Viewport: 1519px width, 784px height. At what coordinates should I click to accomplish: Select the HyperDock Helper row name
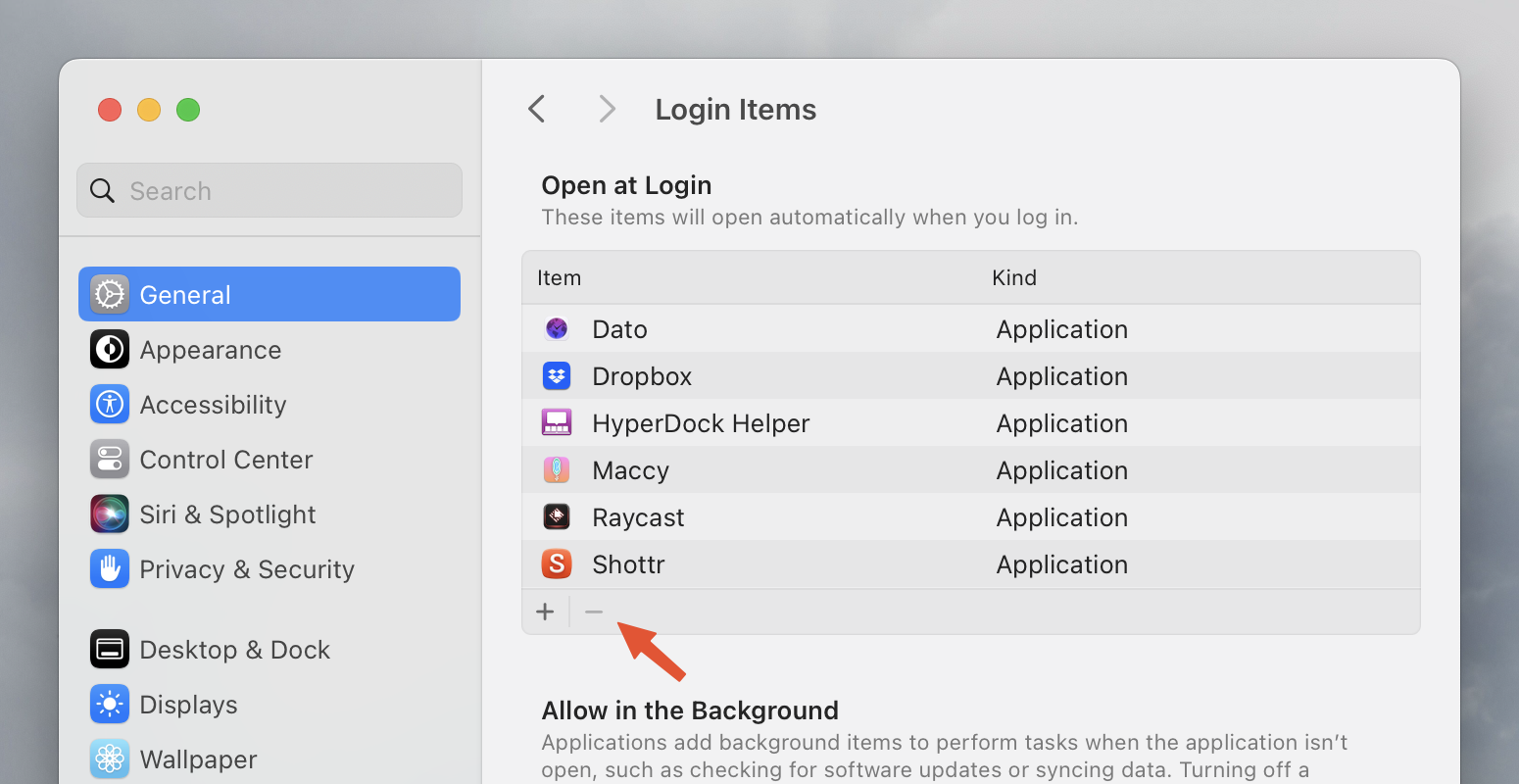click(702, 423)
